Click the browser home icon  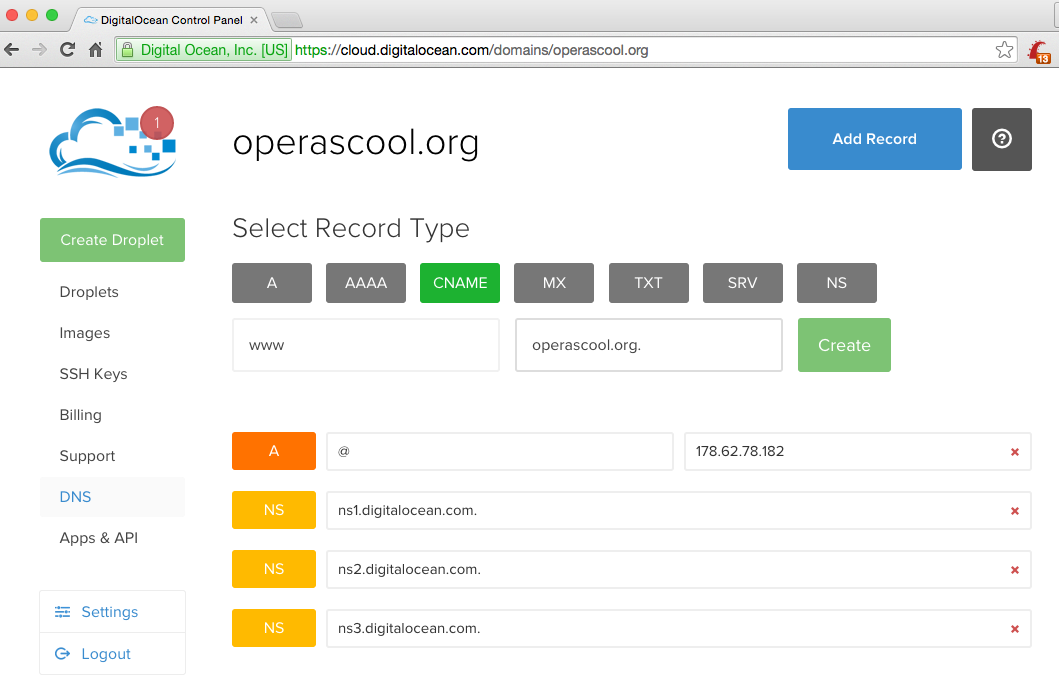[95, 49]
